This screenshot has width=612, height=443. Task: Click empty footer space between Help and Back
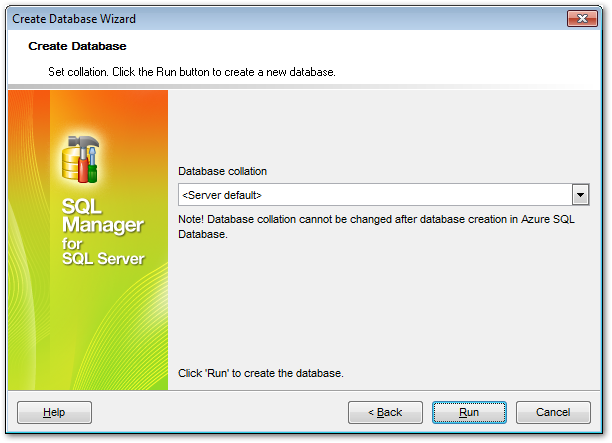pos(220,412)
